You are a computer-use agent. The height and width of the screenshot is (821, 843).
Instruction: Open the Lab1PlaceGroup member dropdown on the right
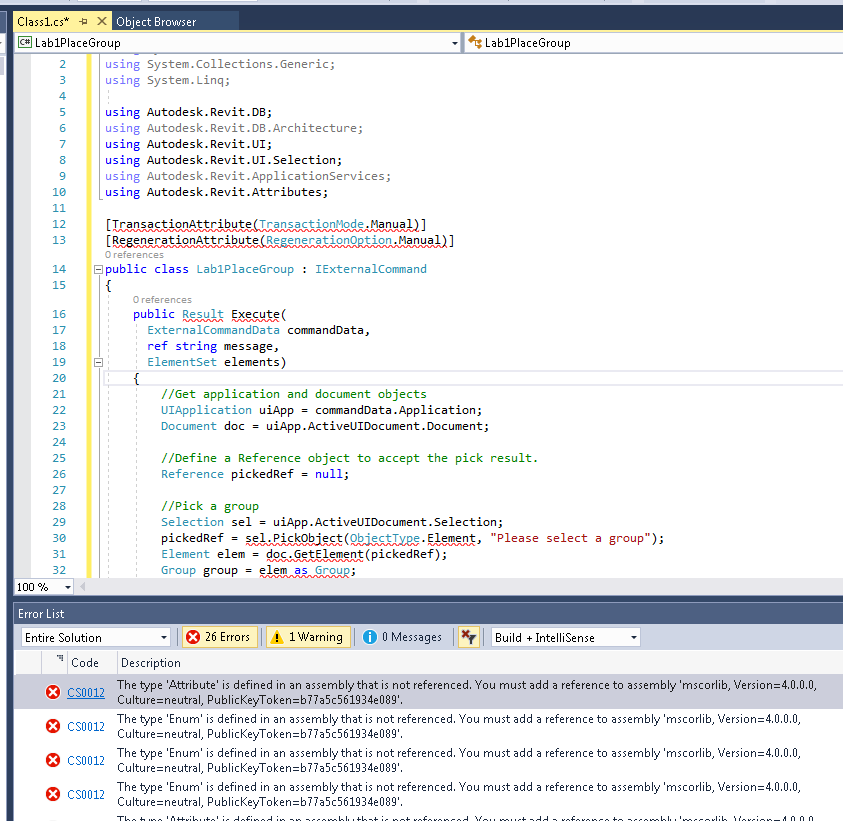[x=653, y=43]
